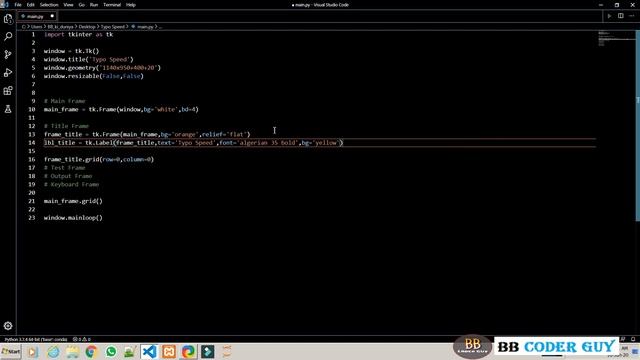Switch to Visual Studio Code in taskbar
Image resolution: width=640 pixels, height=360 pixels.
coord(149,351)
